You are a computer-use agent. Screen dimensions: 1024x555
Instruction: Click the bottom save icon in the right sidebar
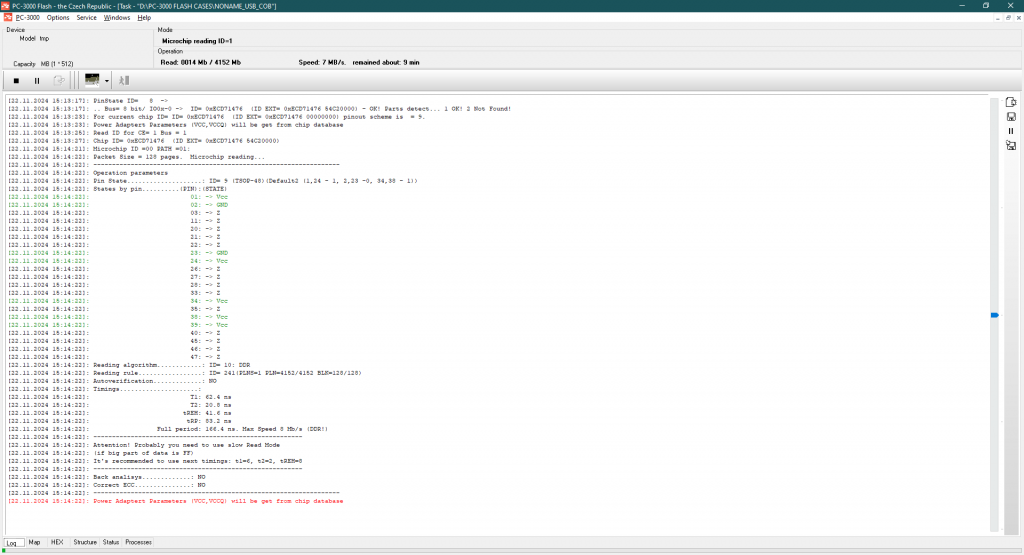(x=1011, y=146)
